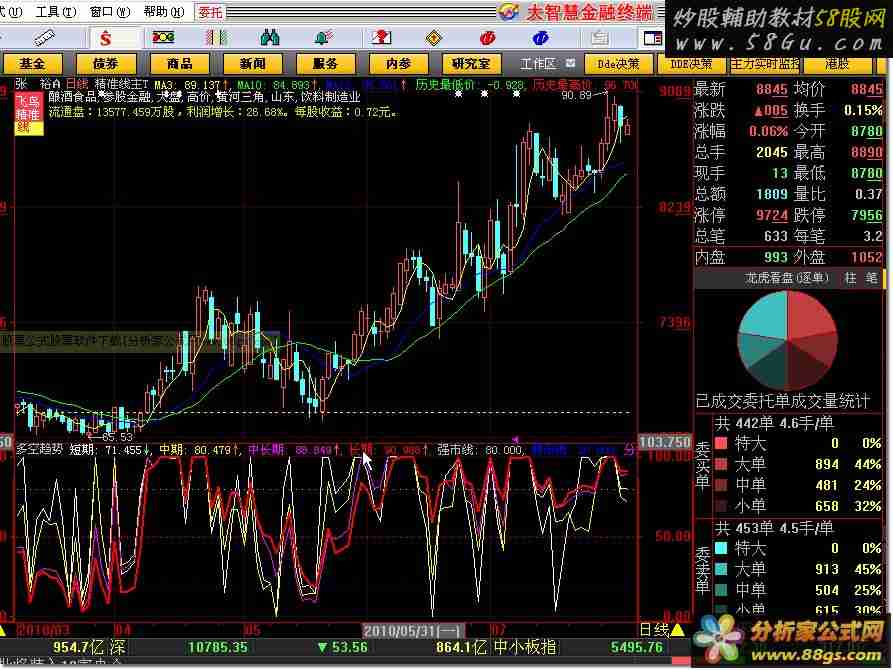Click the red dollar sign toolbar icon
This screenshot has width=893, height=670.
(103, 38)
